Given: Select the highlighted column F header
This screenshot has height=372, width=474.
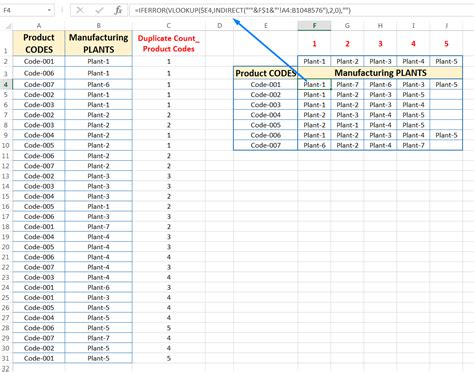Looking at the screenshot, I should [x=314, y=26].
